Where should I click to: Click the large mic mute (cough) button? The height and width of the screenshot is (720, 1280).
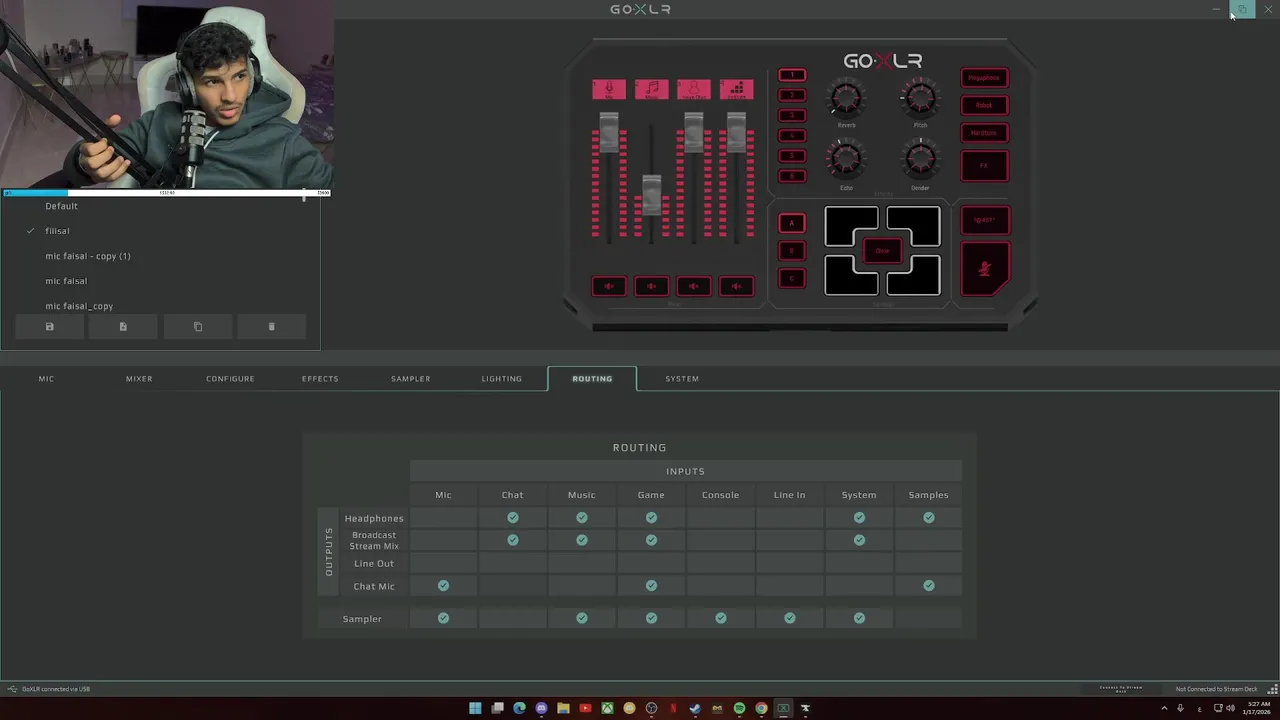click(x=985, y=268)
